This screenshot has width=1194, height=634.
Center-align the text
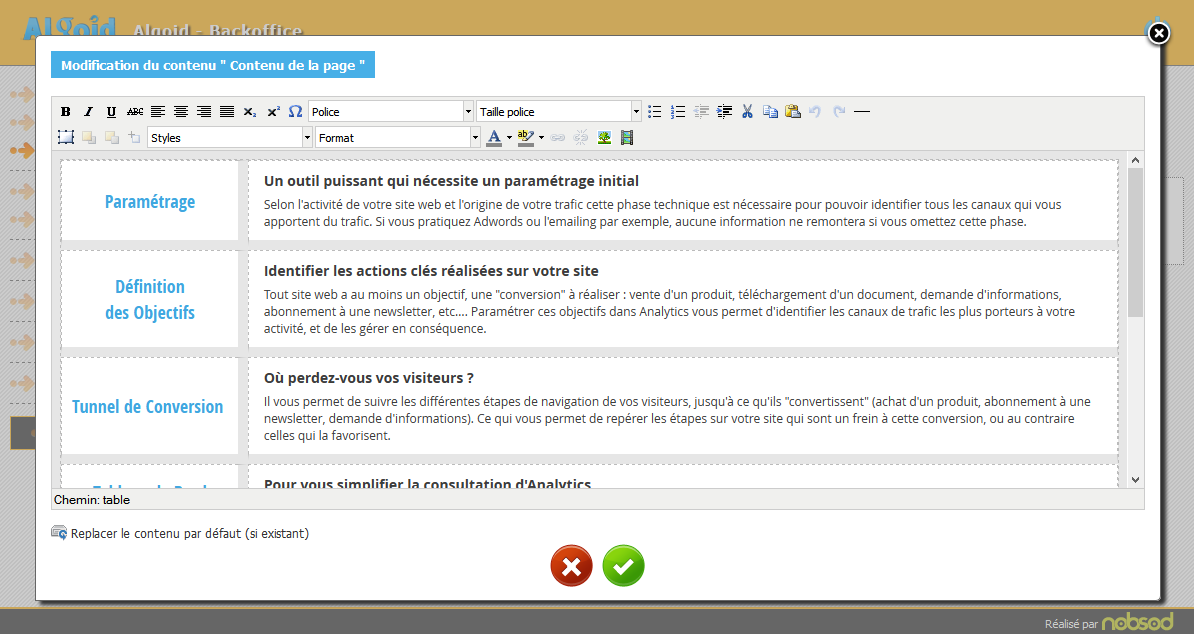180,112
